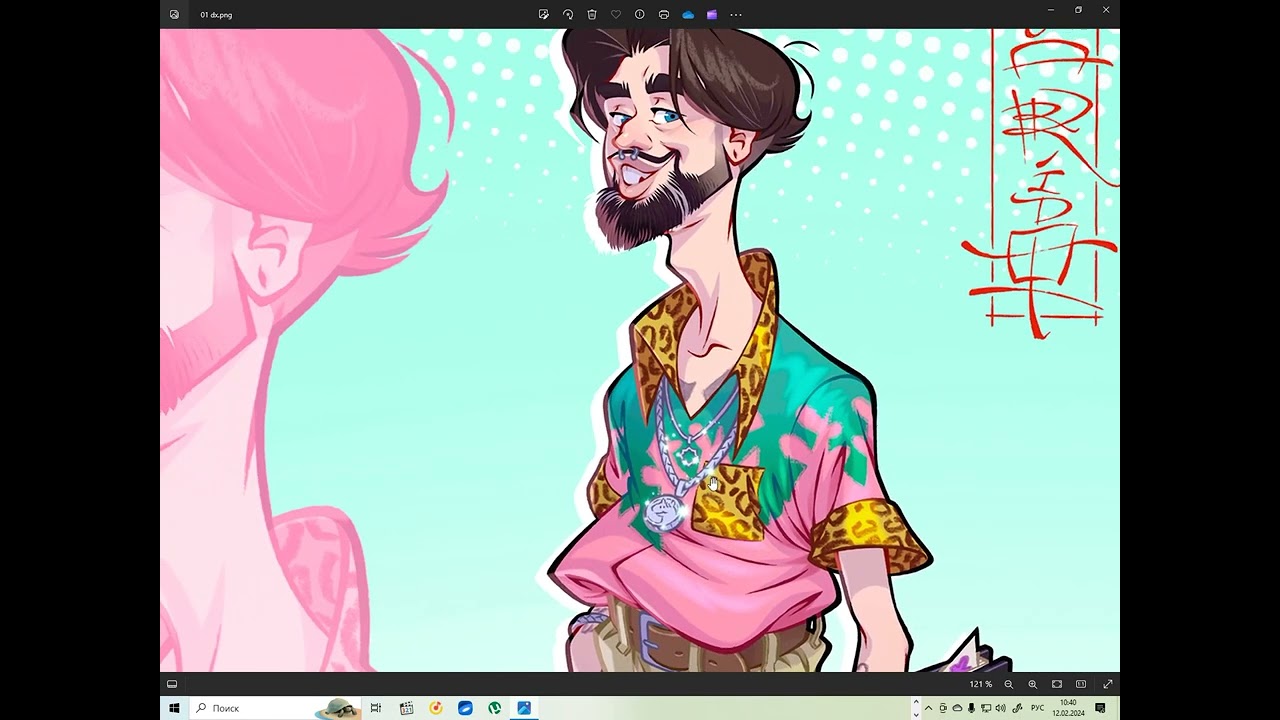Open the three-dot more options menu
The width and height of the screenshot is (1280, 720).
coord(736,15)
